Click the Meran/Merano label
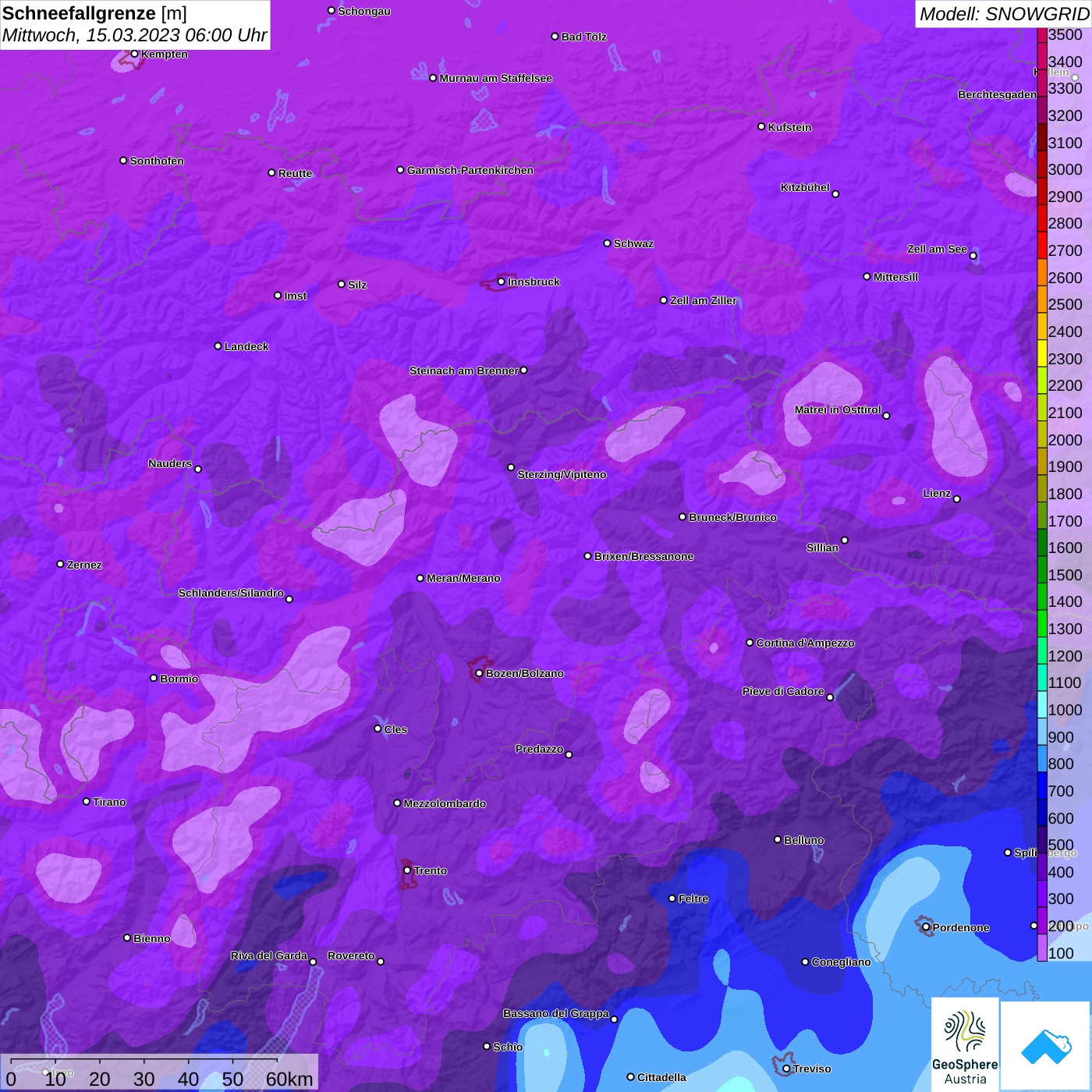This screenshot has width=1092, height=1092. pos(463,578)
